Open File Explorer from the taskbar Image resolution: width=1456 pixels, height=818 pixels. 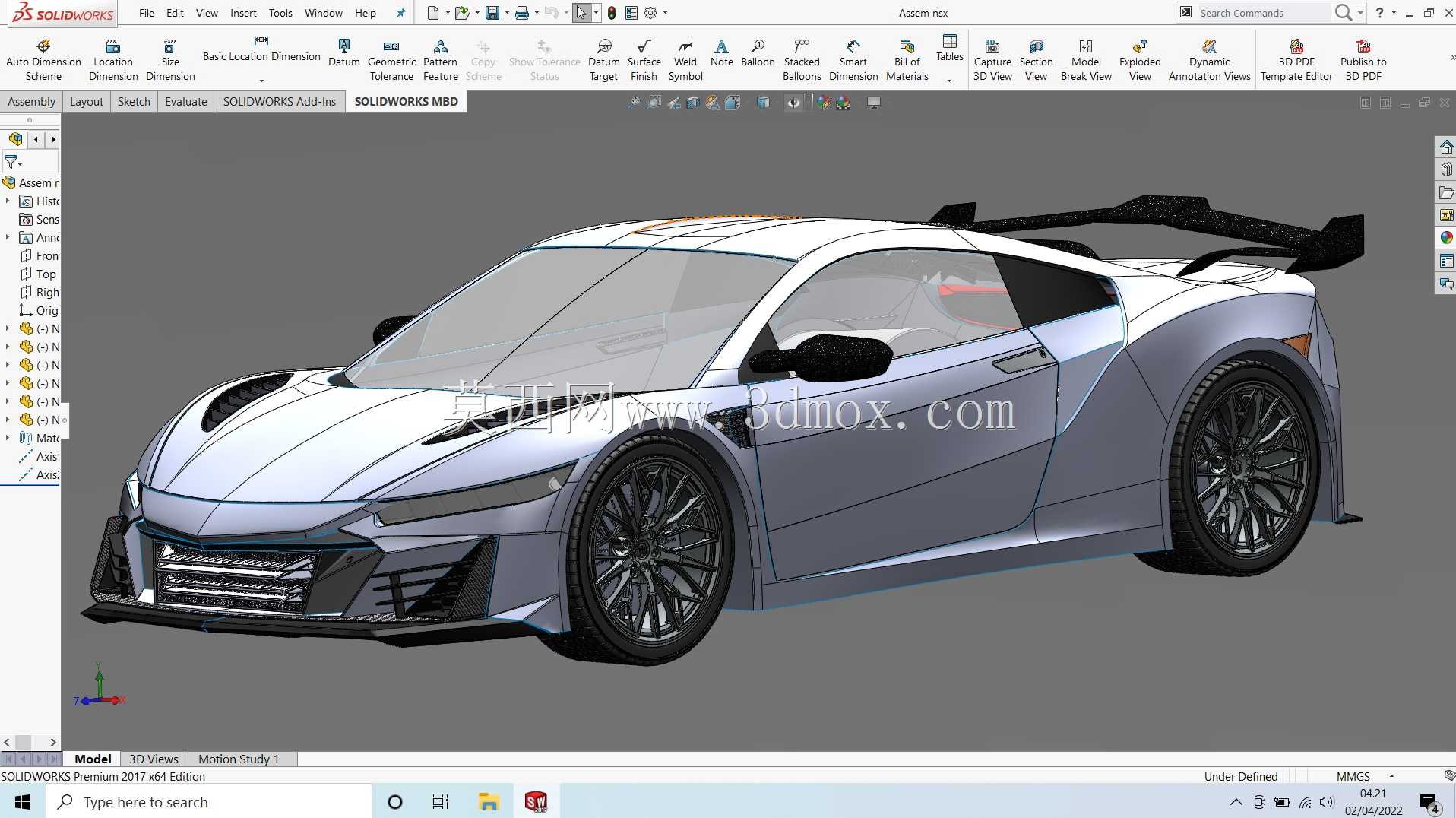click(x=488, y=801)
